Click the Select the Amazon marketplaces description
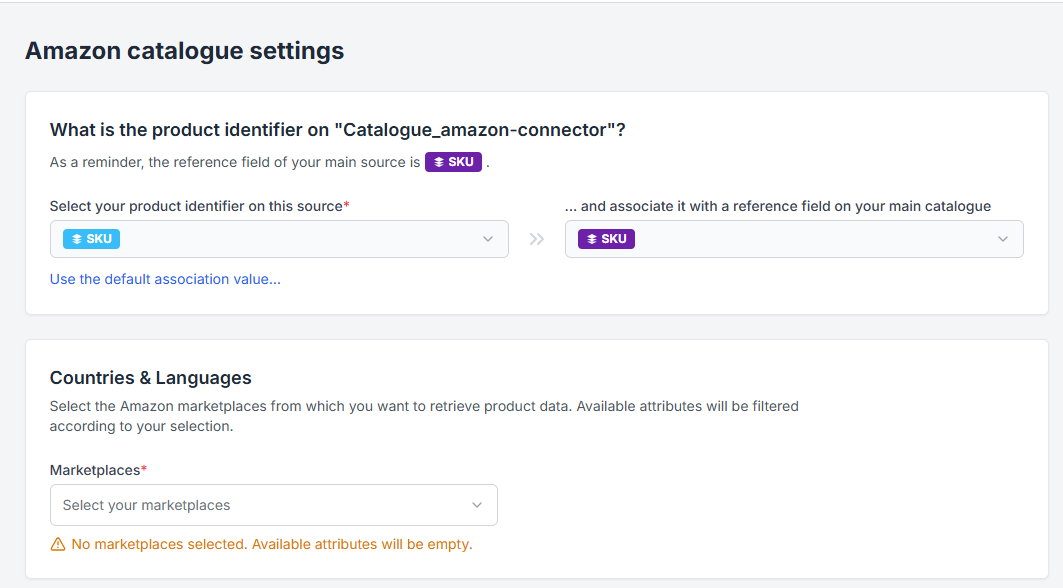Image resolution: width=1063 pixels, height=588 pixels. (x=424, y=416)
